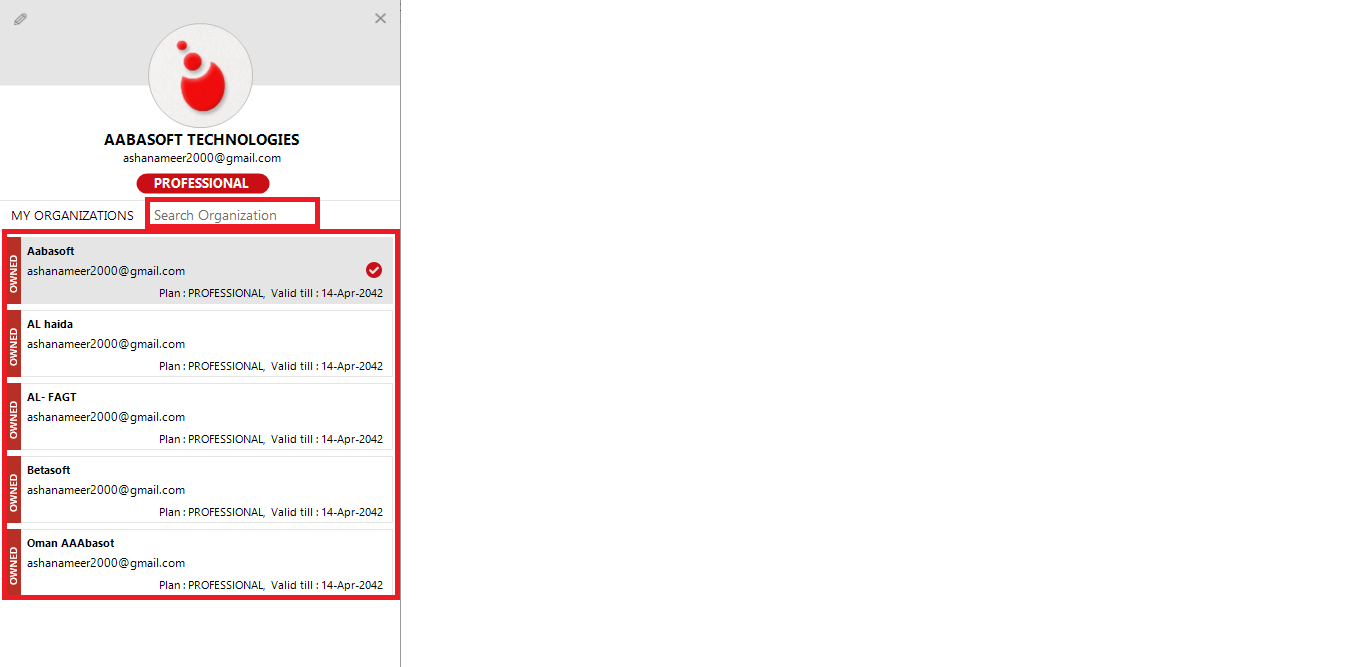
Task: Click the plan validity line of Aabasoft
Action: pyautogui.click(x=271, y=293)
